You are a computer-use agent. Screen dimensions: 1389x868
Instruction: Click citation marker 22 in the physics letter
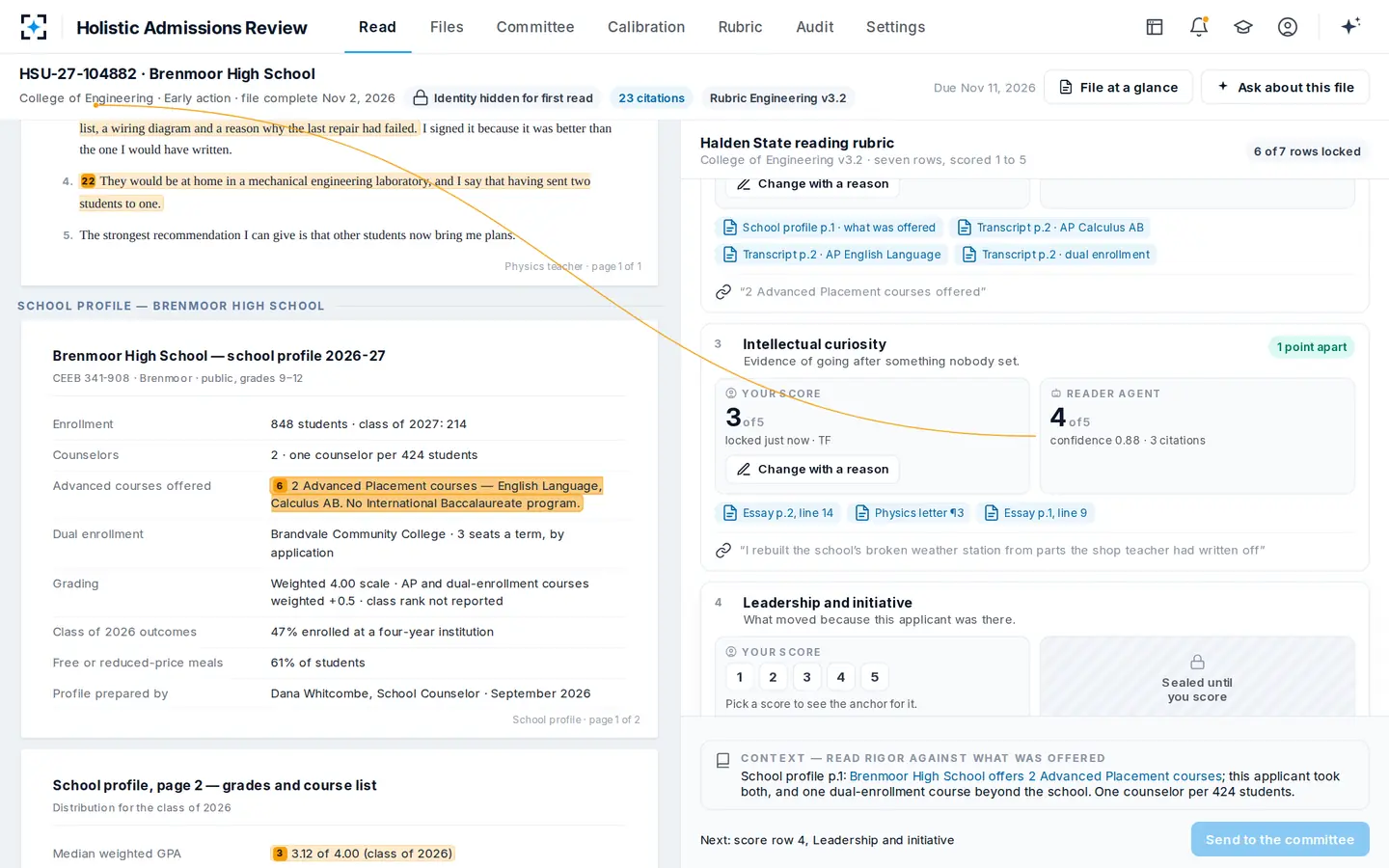[x=88, y=181]
